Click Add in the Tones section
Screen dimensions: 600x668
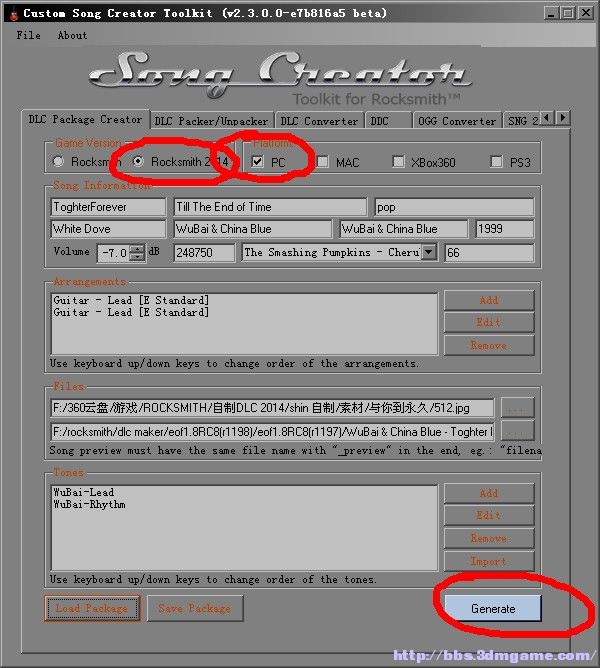pyautogui.click(x=489, y=493)
